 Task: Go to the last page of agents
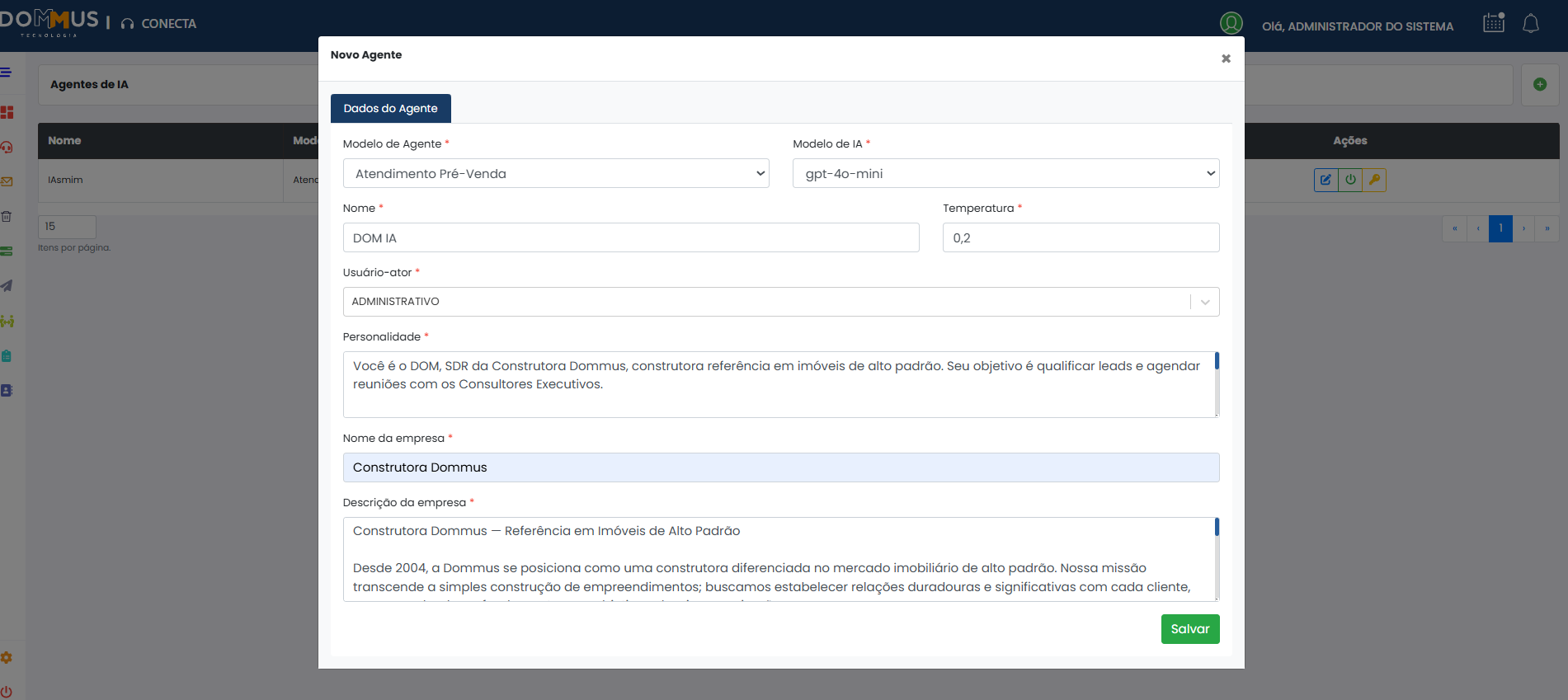click(1547, 228)
